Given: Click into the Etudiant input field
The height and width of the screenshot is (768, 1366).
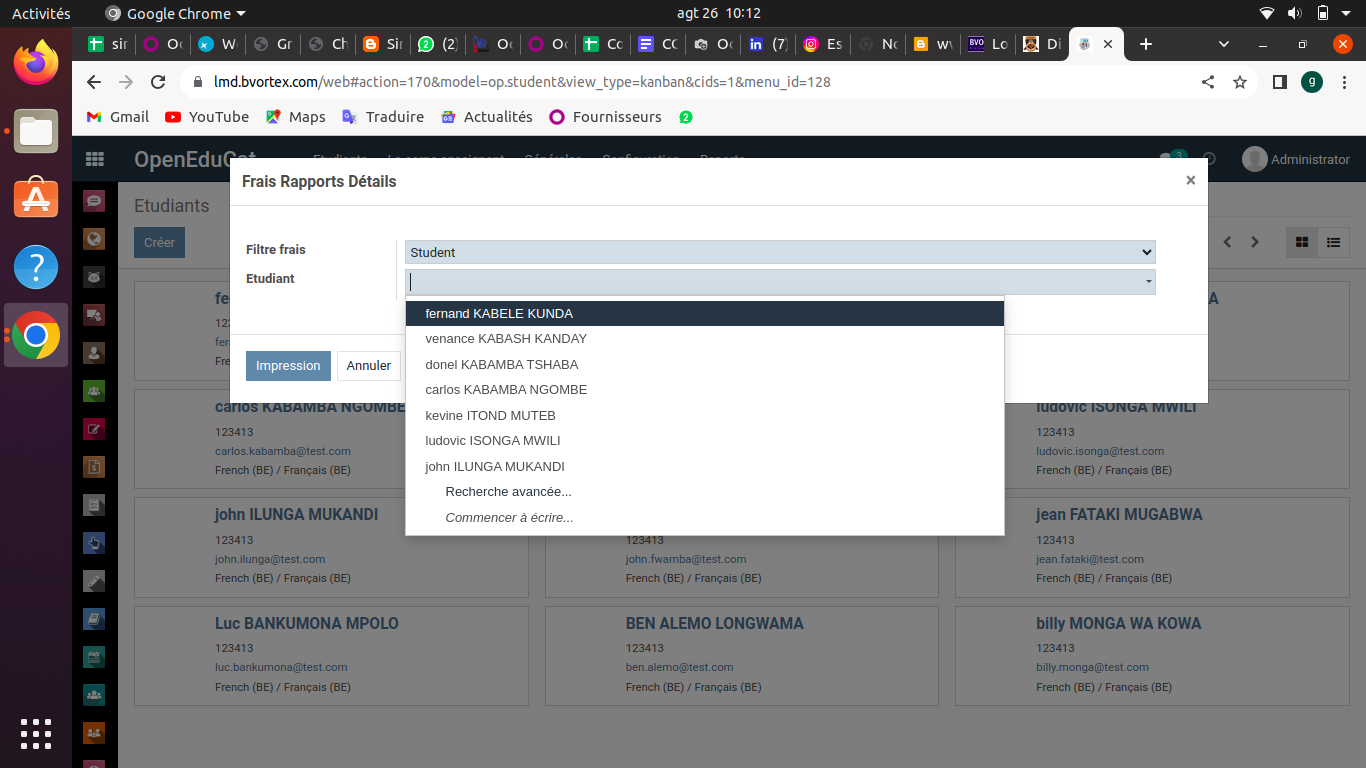Looking at the screenshot, I should (770, 282).
